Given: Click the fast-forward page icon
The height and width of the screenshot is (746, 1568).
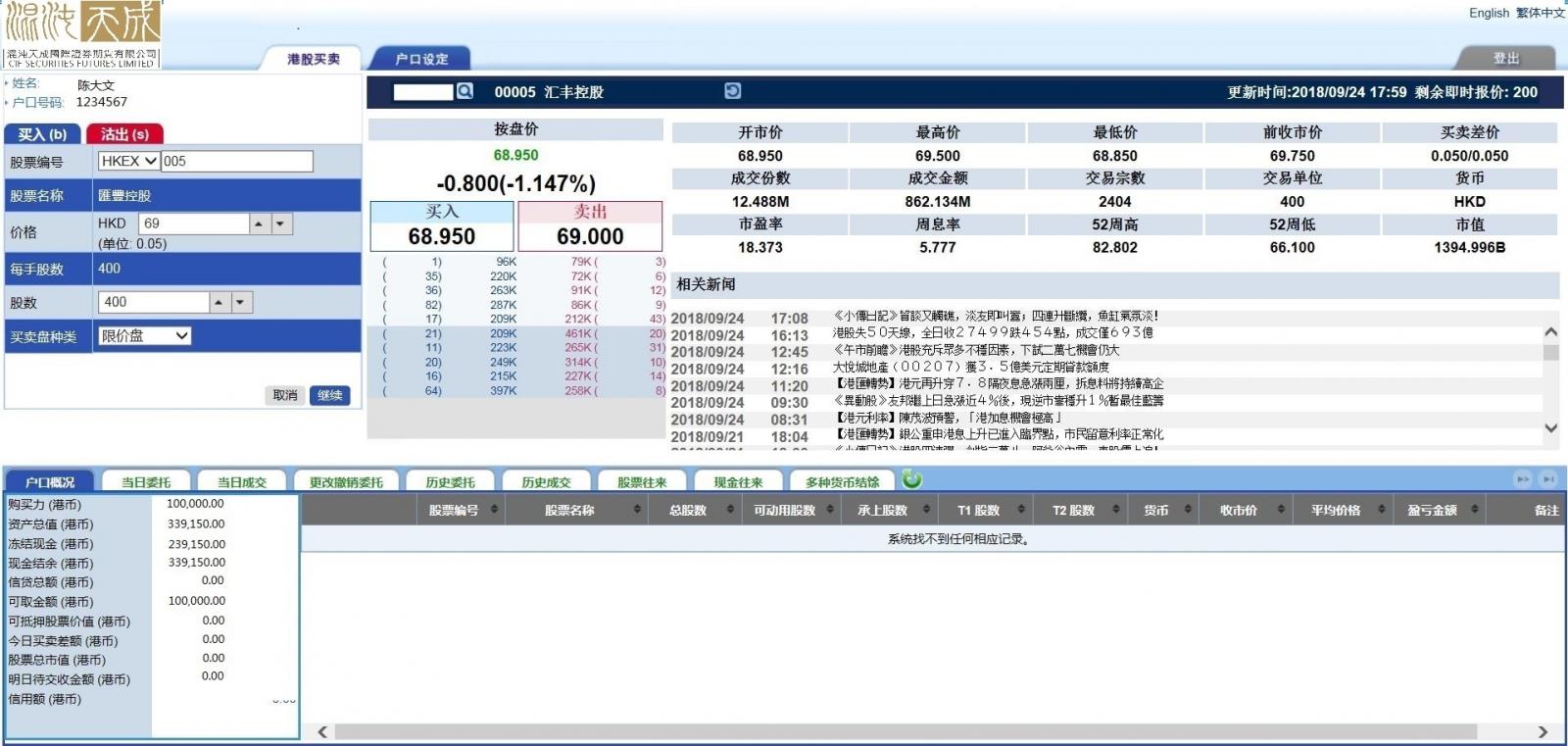Looking at the screenshot, I should 1522,479.
